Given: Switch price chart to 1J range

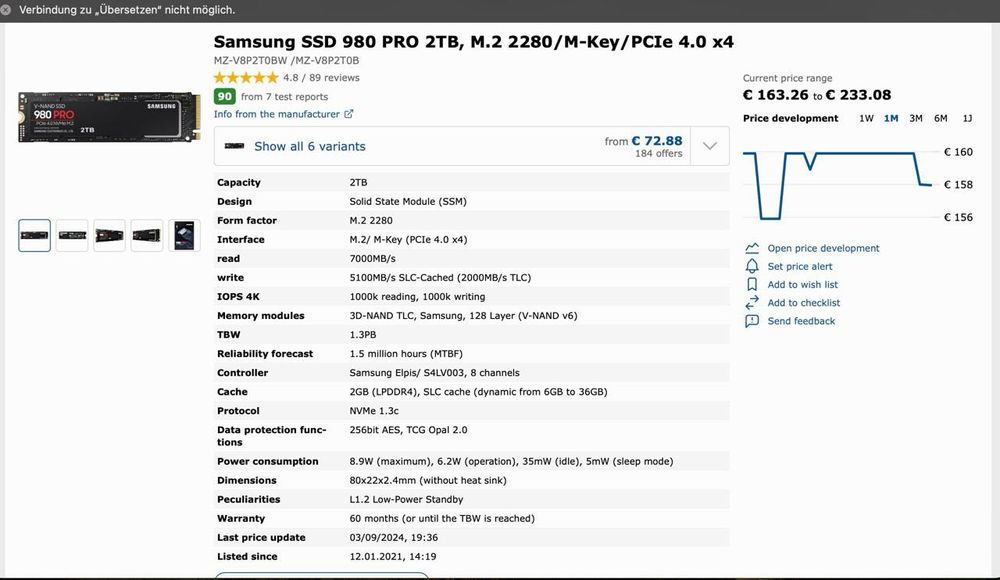Looking at the screenshot, I should (967, 118).
